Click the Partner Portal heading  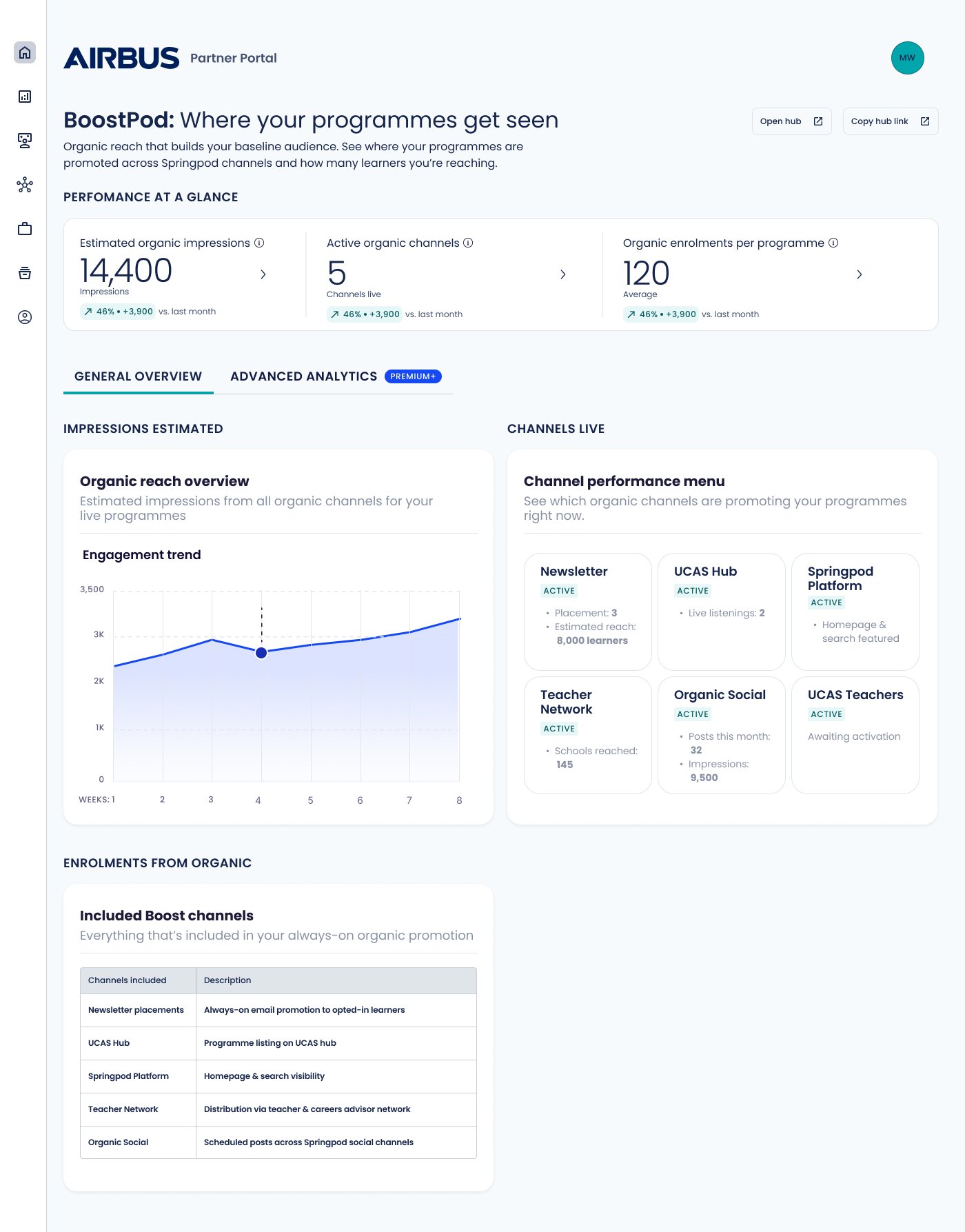click(x=234, y=58)
